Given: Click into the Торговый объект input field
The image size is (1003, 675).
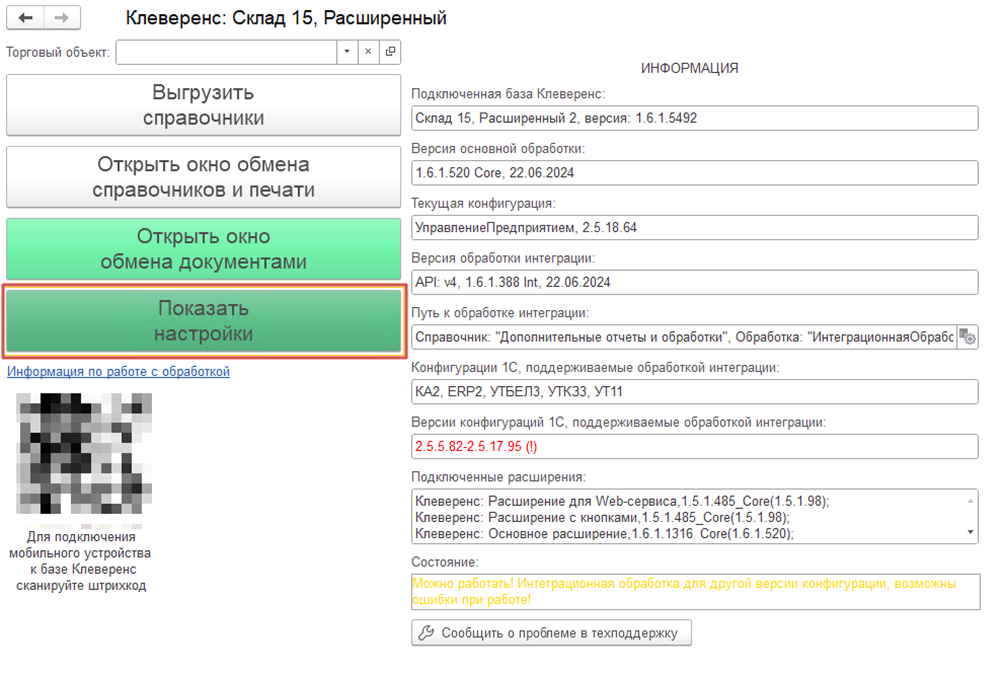Looking at the screenshot, I should [226, 52].
